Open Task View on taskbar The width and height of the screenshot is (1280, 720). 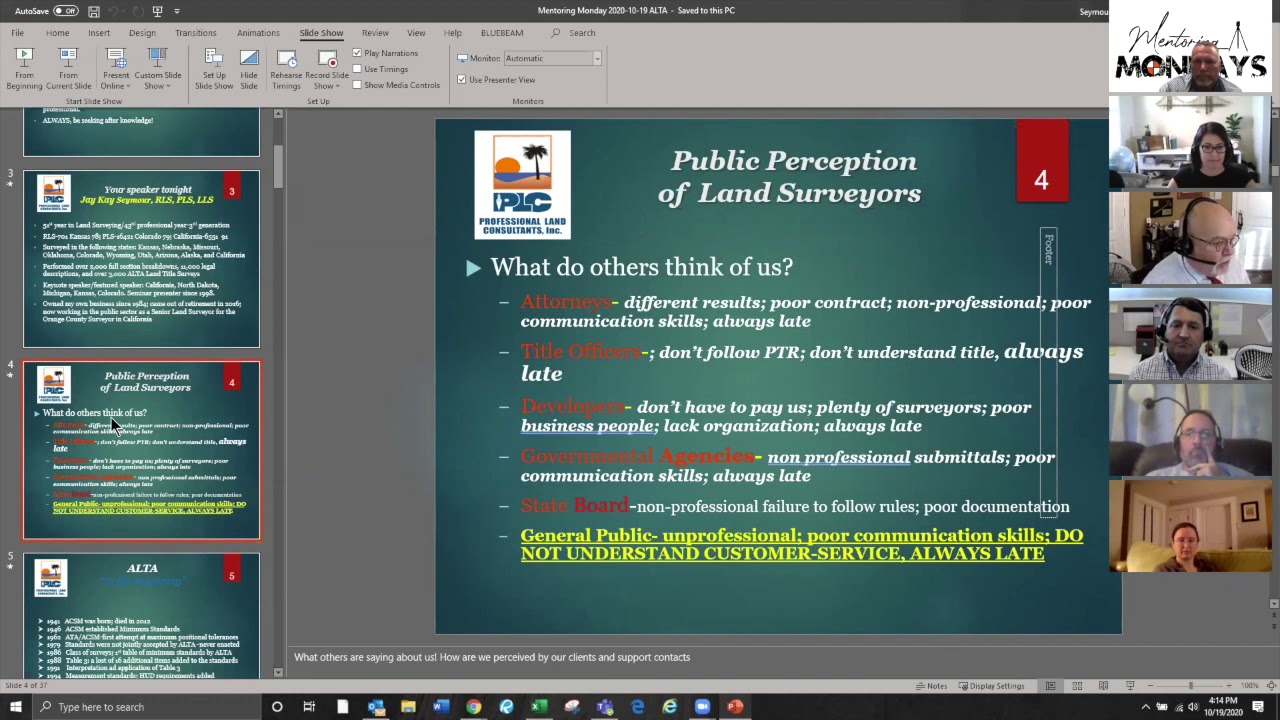(x=309, y=707)
